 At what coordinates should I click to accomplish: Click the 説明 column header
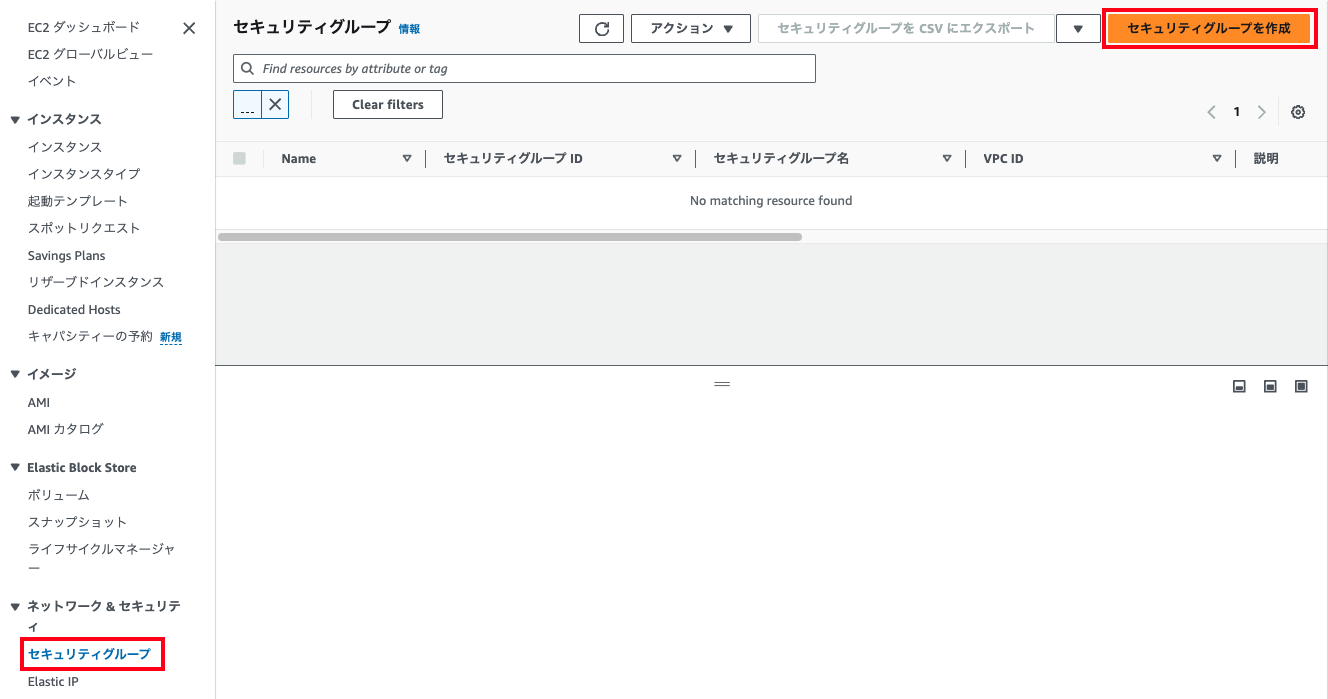pyautogui.click(x=1266, y=158)
